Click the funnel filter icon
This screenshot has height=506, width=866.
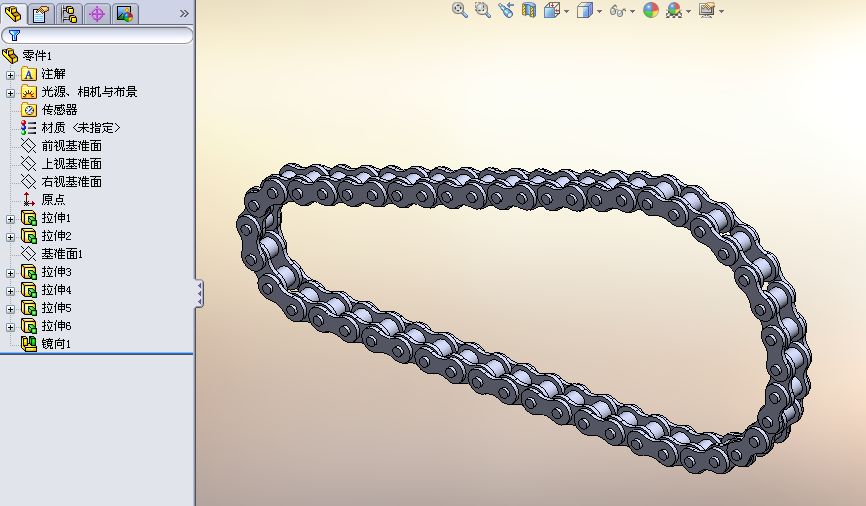pyautogui.click(x=14, y=35)
